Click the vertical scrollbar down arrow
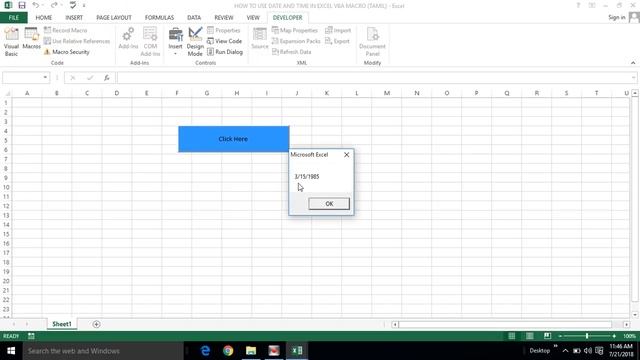The width and height of the screenshot is (640, 360). click(x=635, y=315)
